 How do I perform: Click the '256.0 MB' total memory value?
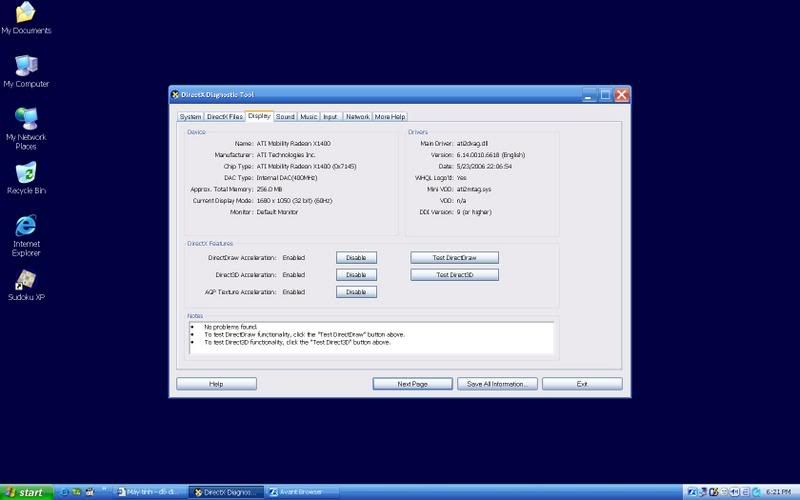click(x=269, y=189)
